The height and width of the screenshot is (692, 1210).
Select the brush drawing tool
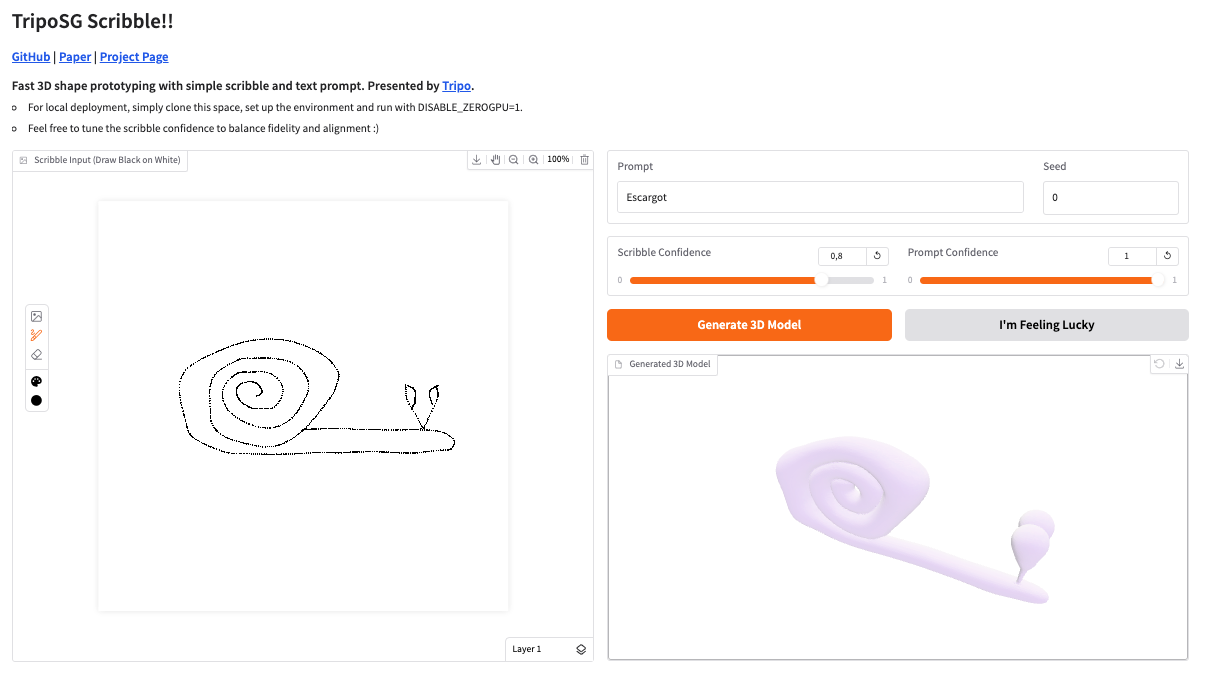pyautogui.click(x=37, y=335)
